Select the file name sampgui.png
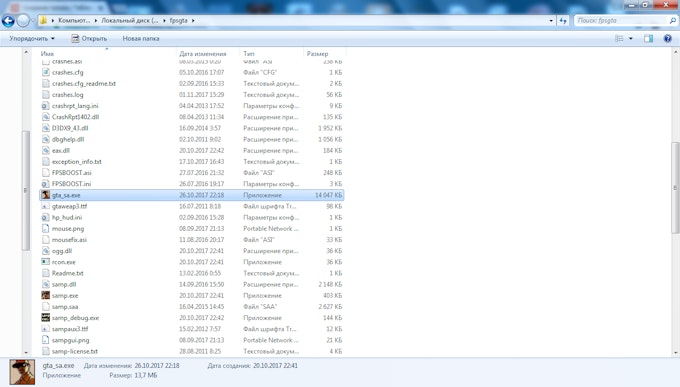Image resolution: width=680 pixels, height=387 pixels. pyautogui.click(x=71, y=340)
